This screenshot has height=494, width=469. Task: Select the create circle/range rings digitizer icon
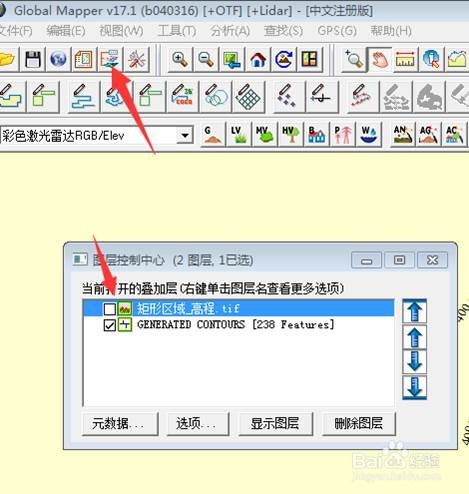[x=216, y=97]
